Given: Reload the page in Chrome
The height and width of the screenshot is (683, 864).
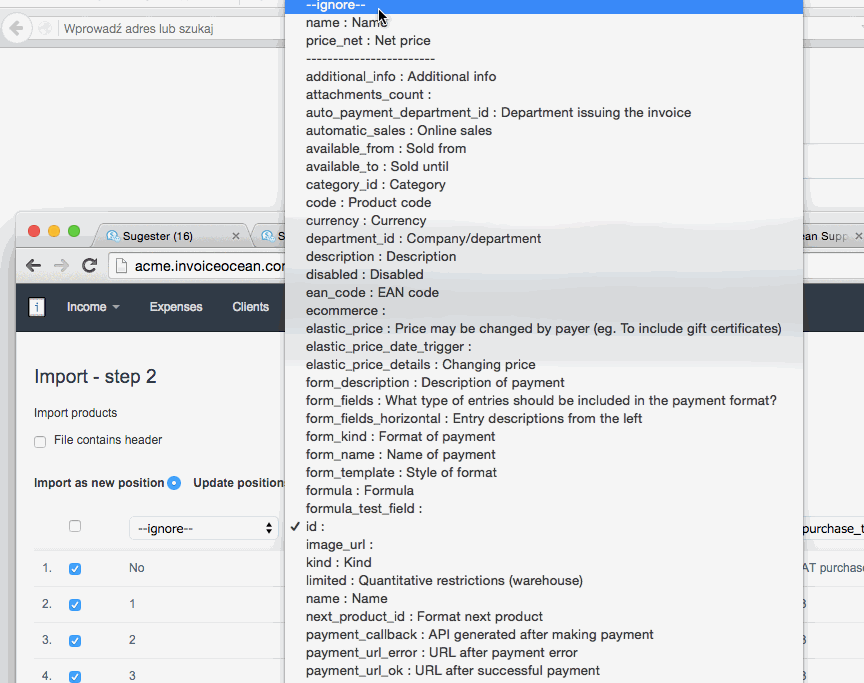Looking at the screenshot, I should click(x=89, y=266).
